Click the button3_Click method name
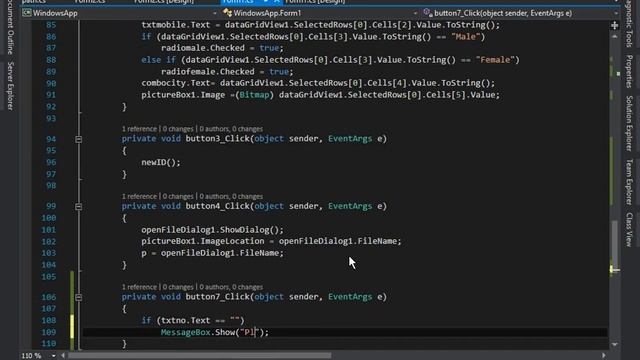Viewport: 640px width, 360px height. coord(218,139)
